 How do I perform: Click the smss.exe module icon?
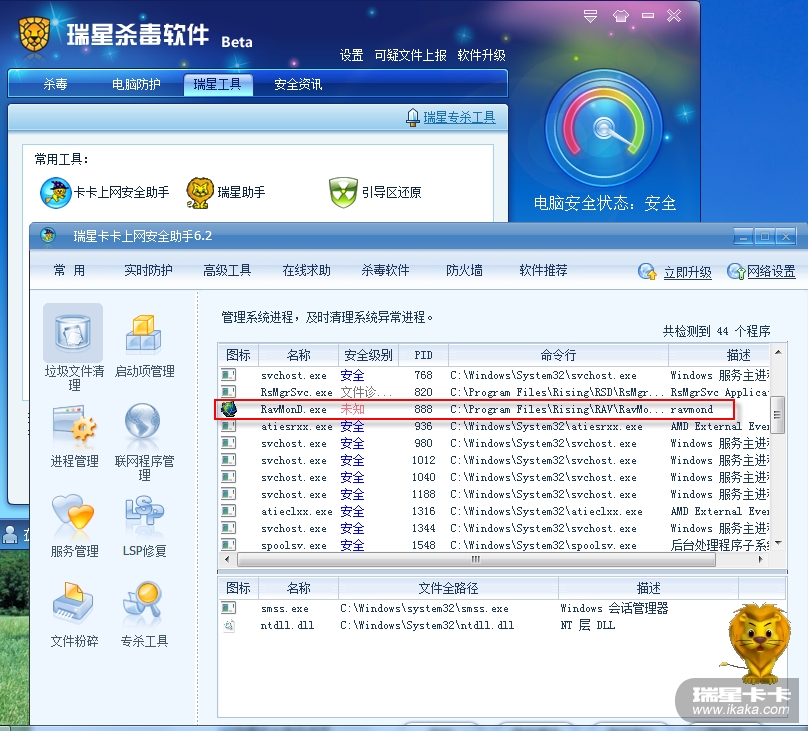pyautogui.click(x=229, y=608)
